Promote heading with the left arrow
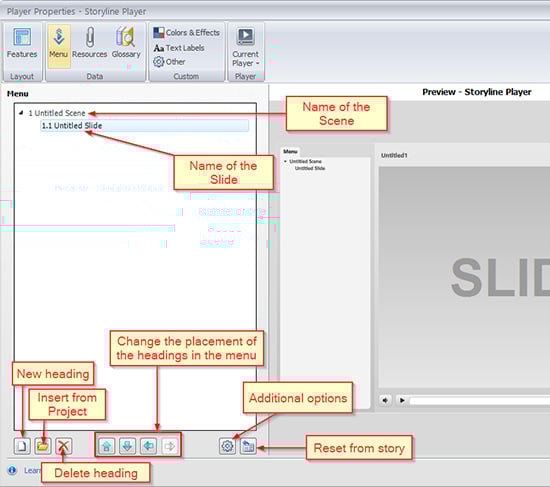Image resolution: width=550 pixels, height=487 pixels. tap(148, 446)
